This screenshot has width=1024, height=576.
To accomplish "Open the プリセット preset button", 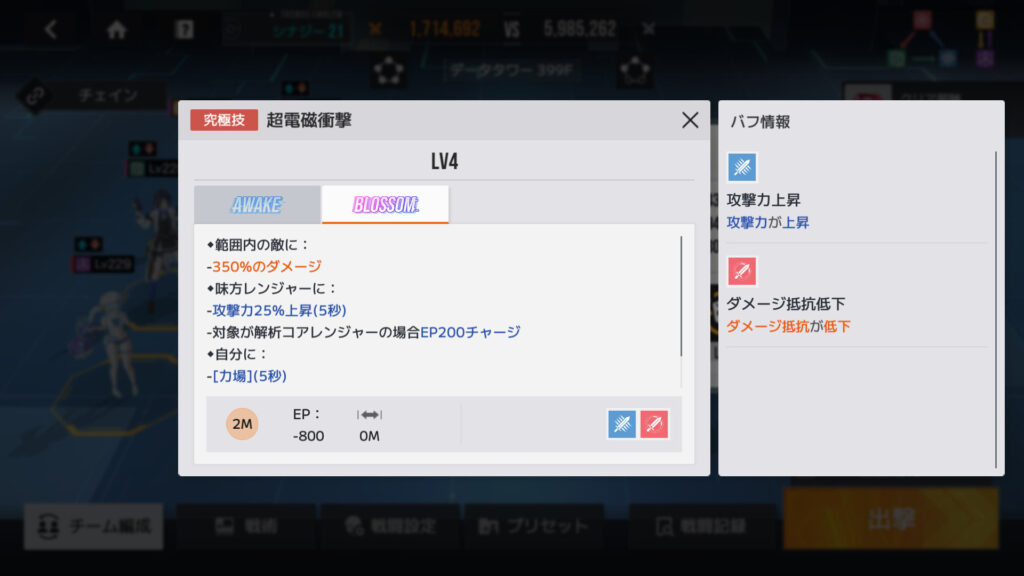I will [x=533, y=526].
